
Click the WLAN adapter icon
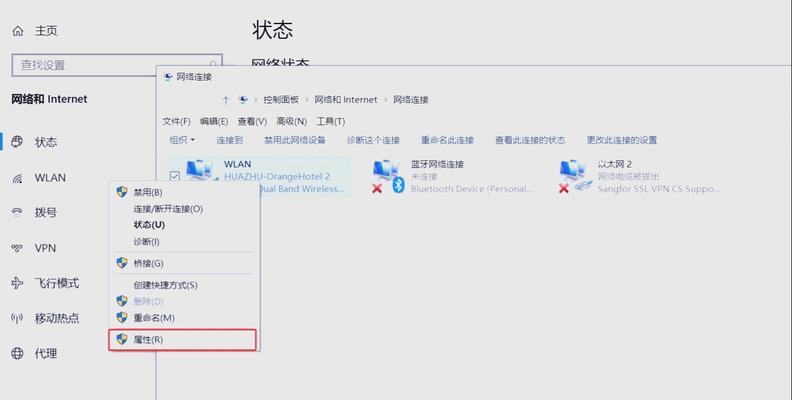pos(200,170)
